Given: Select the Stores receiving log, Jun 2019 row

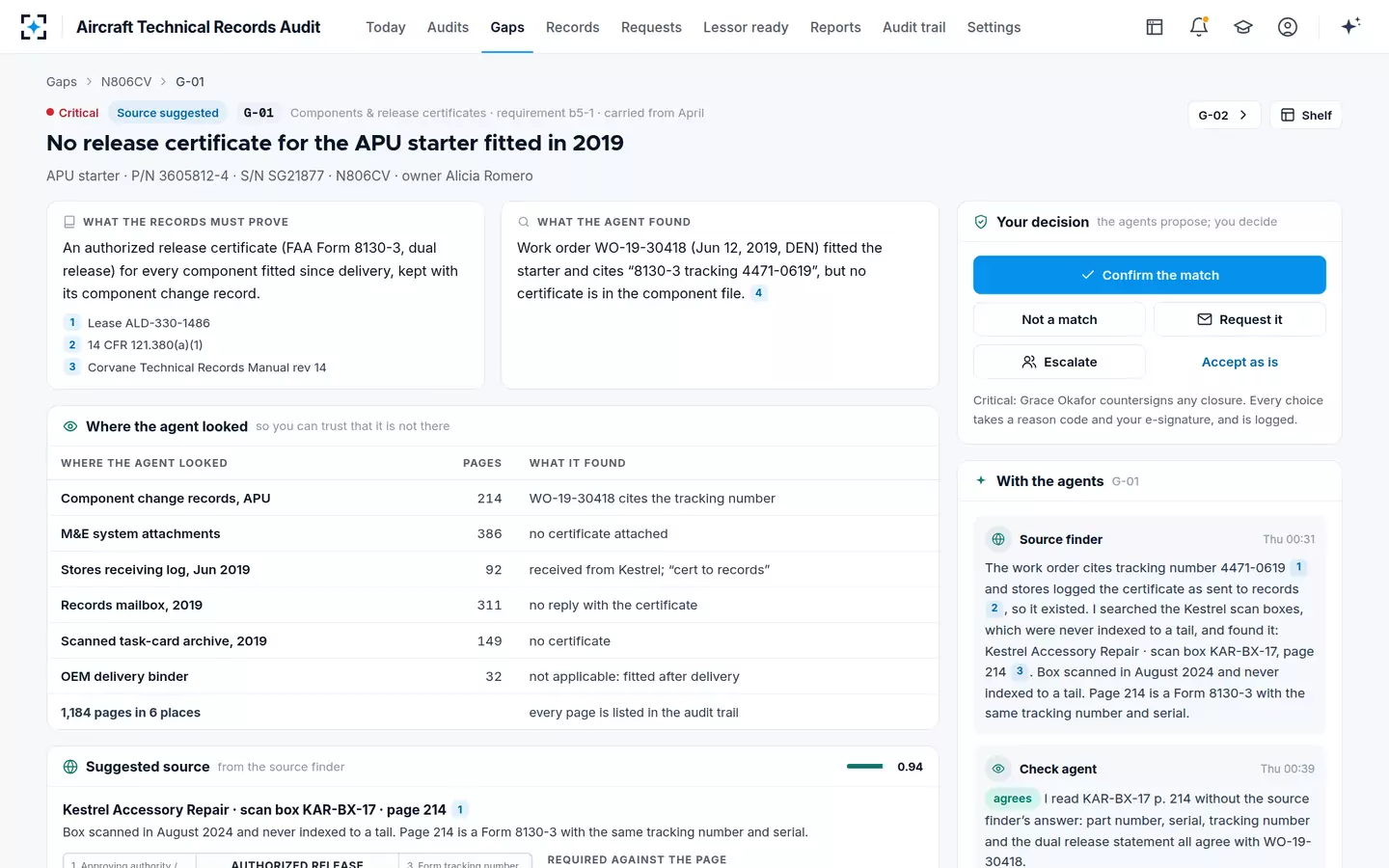Looking at the screenshot, I should (x=493, y=570).
